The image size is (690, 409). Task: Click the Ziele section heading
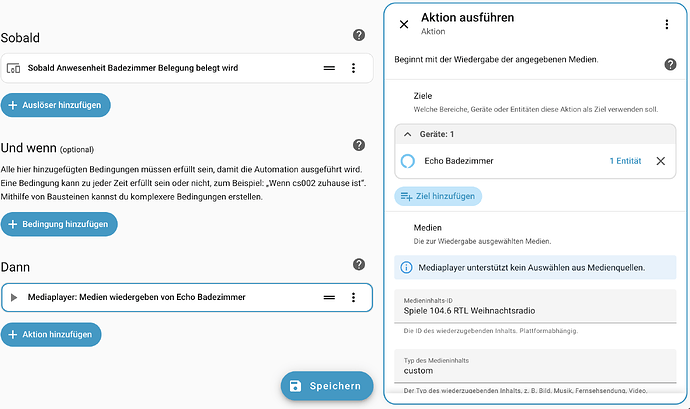tap(422, 96)
